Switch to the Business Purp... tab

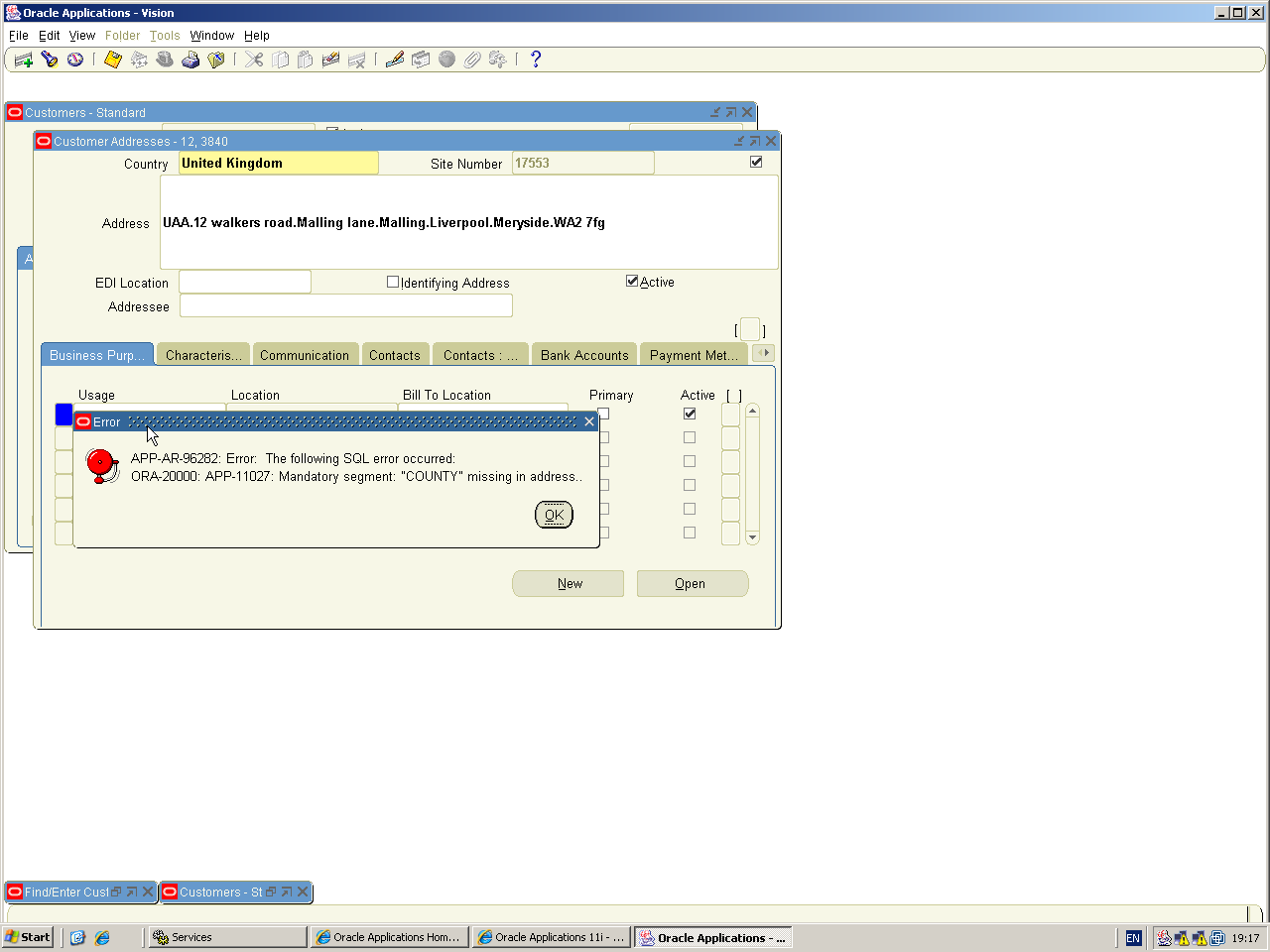click(x=97, y=355)
